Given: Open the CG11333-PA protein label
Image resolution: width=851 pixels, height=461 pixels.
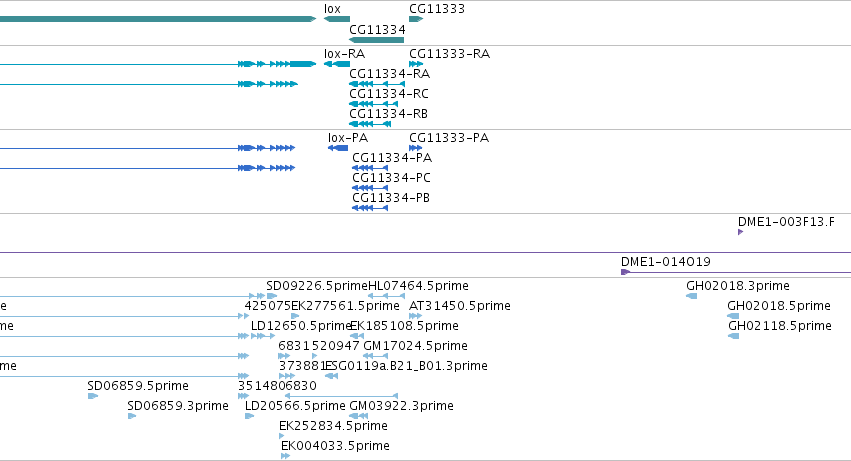Looking at the screenshot, I should (x=449, y=138).
